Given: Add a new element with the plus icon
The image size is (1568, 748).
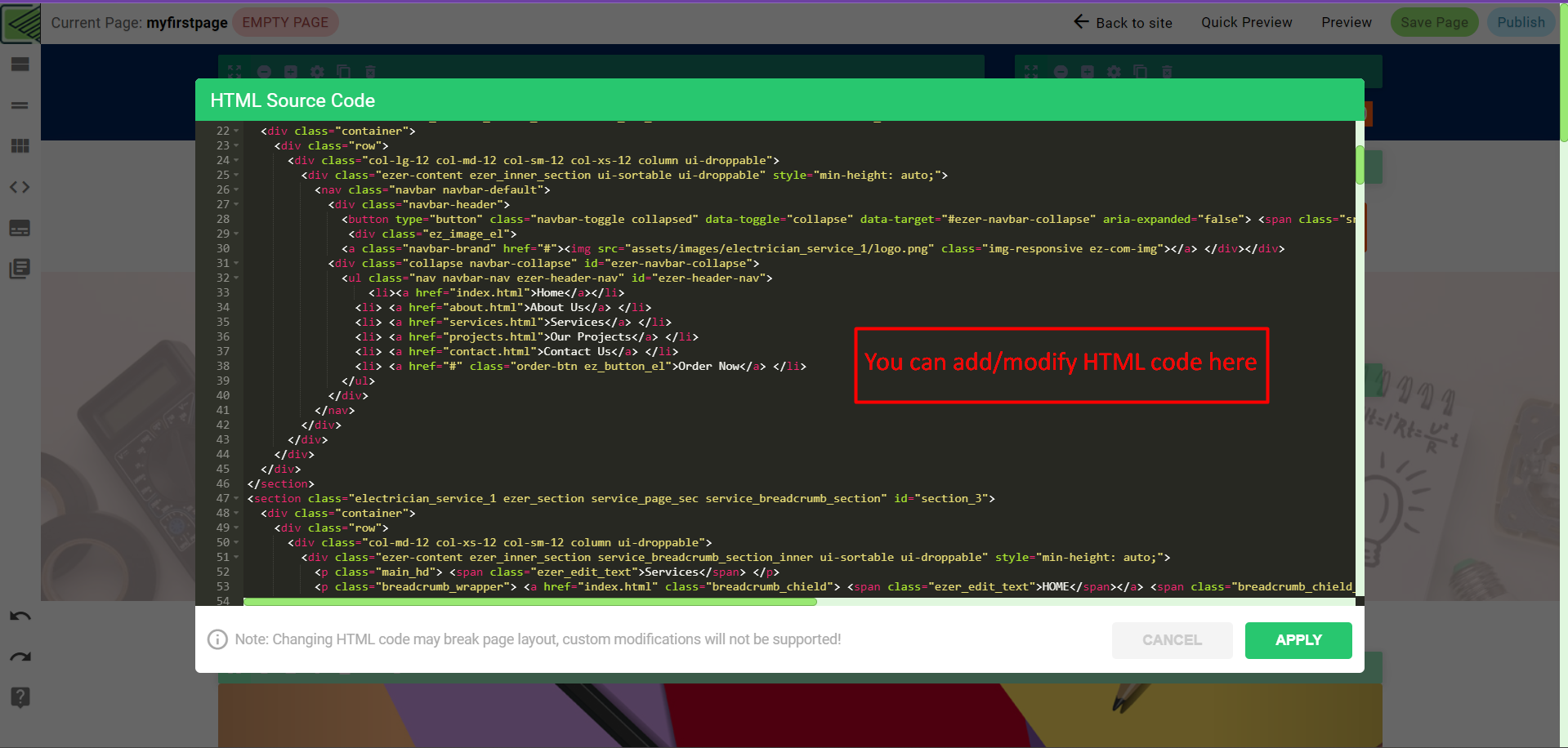Looking at the screenshot, I should tap(291, 71).
